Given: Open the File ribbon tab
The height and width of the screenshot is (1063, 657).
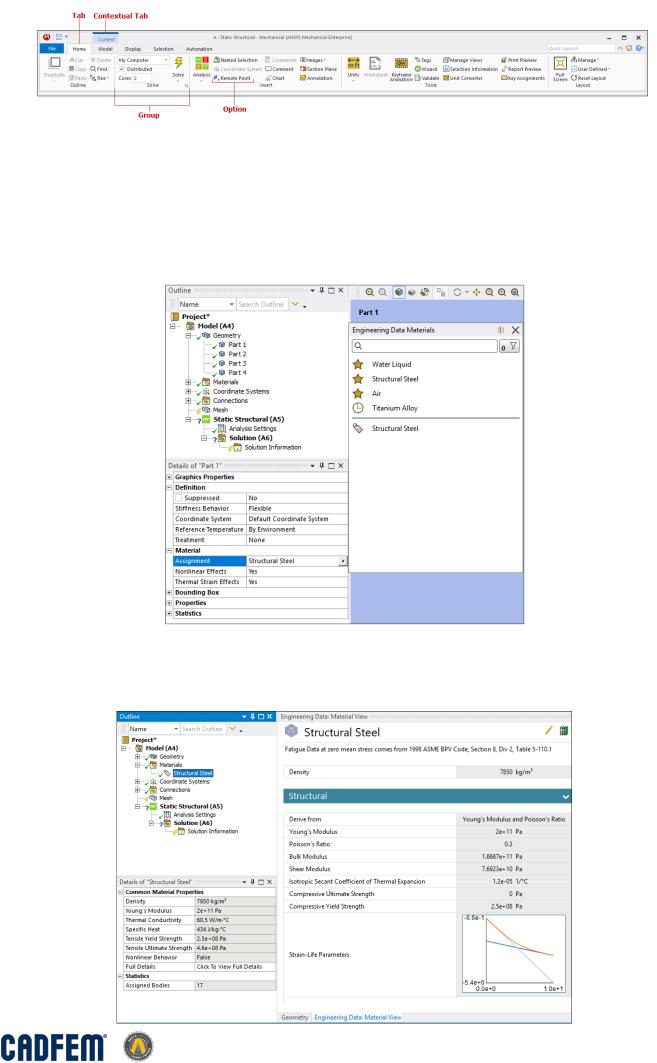Looking at the screenshot, I should pyautogui.click(x=52, y=49).
